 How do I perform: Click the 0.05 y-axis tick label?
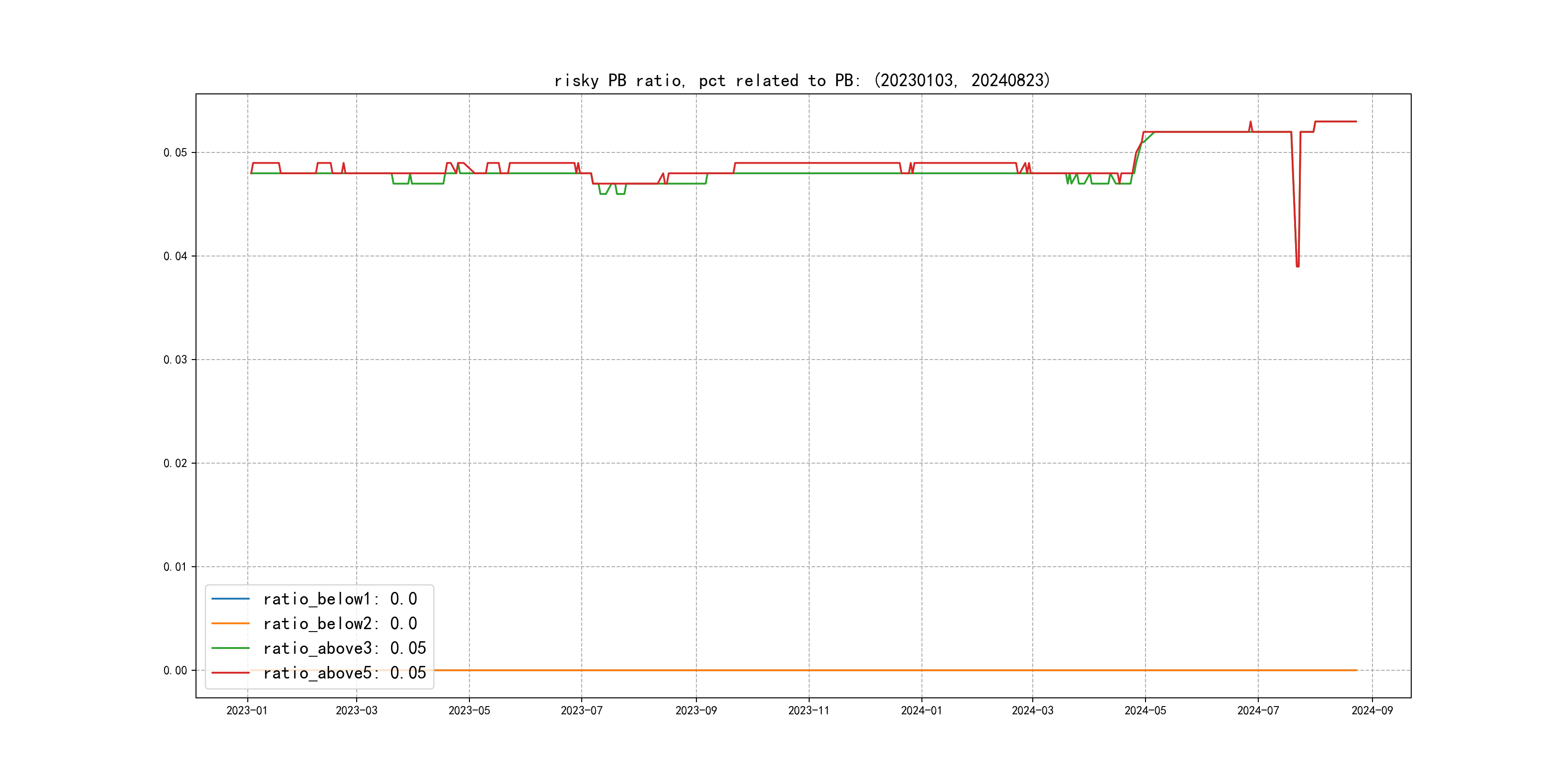[x=175, y=152]
